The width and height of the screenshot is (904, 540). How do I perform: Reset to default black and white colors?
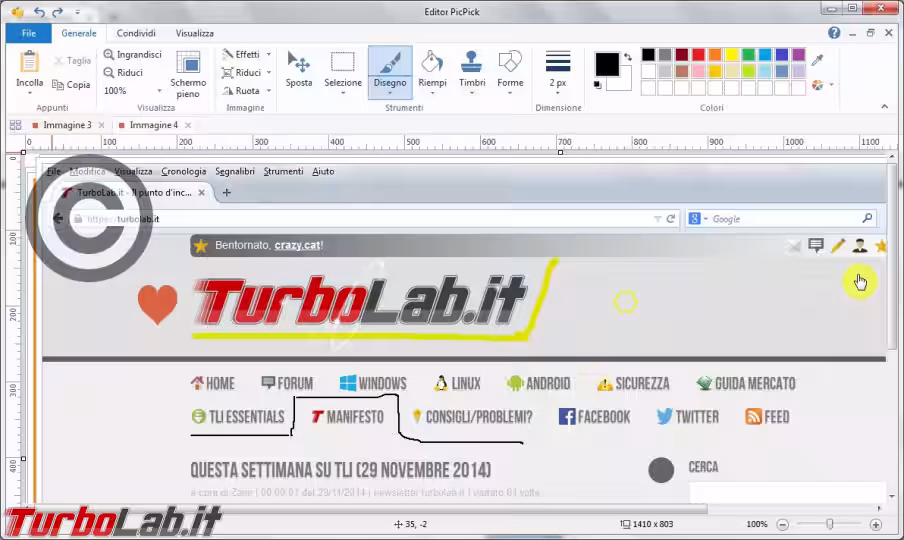pos(597,85)
